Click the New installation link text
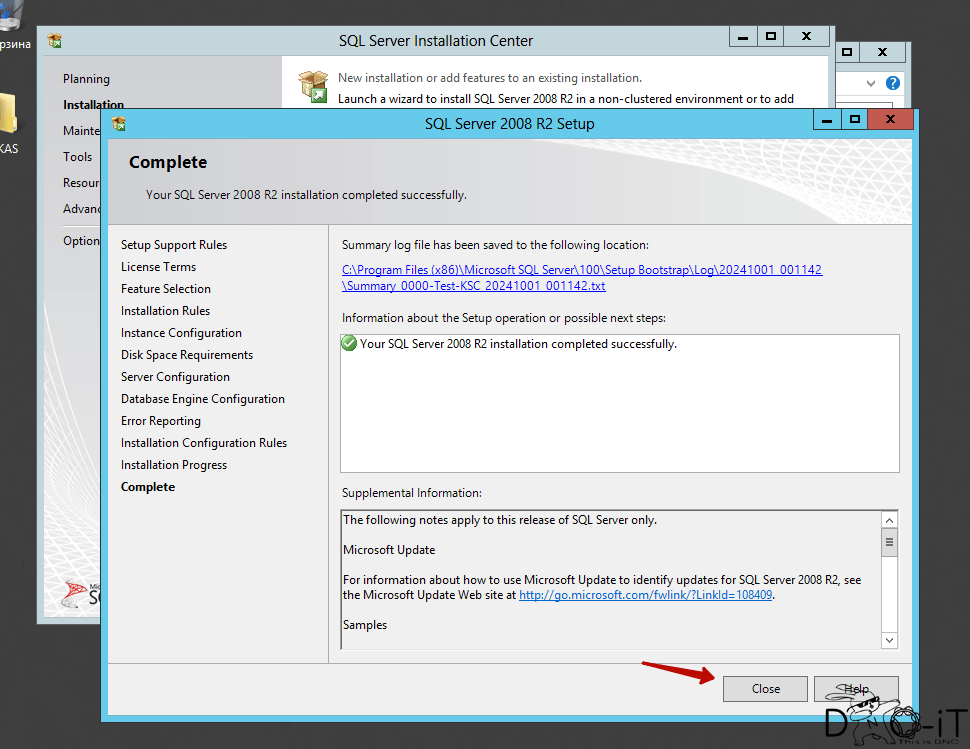This screenshot has width=970, height=749. [x=489, y=78]
